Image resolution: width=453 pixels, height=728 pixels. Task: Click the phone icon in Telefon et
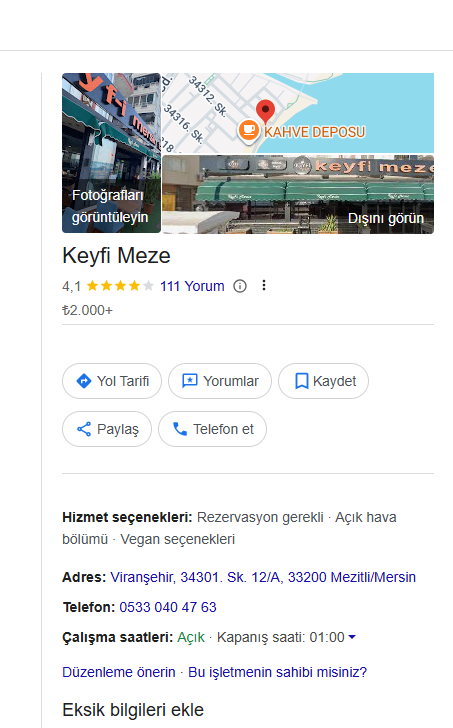pyautogui.click(x=180, y=429)
